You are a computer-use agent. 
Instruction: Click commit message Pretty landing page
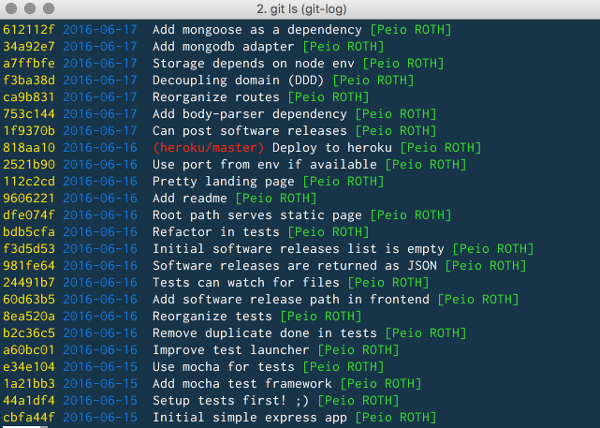pyautogui.click(x=223, y=181)
